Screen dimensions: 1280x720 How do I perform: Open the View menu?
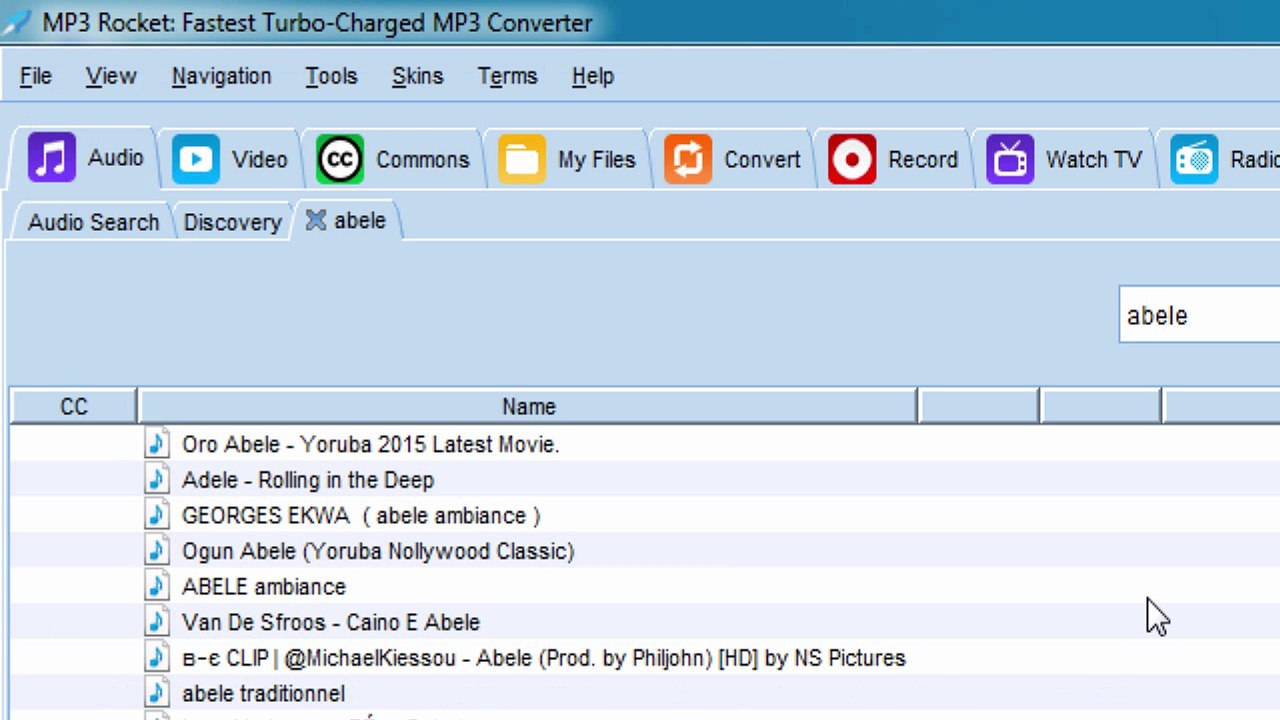[x=111, y=76]
